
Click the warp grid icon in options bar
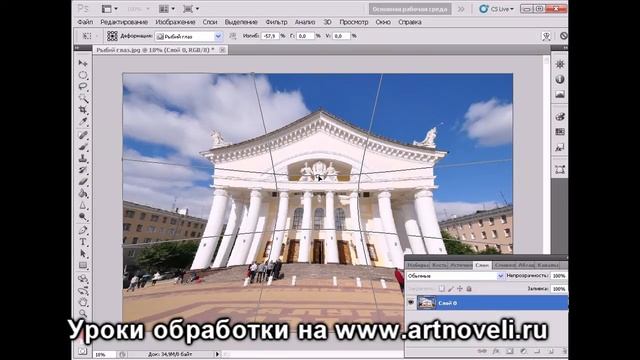pos(112,36)
